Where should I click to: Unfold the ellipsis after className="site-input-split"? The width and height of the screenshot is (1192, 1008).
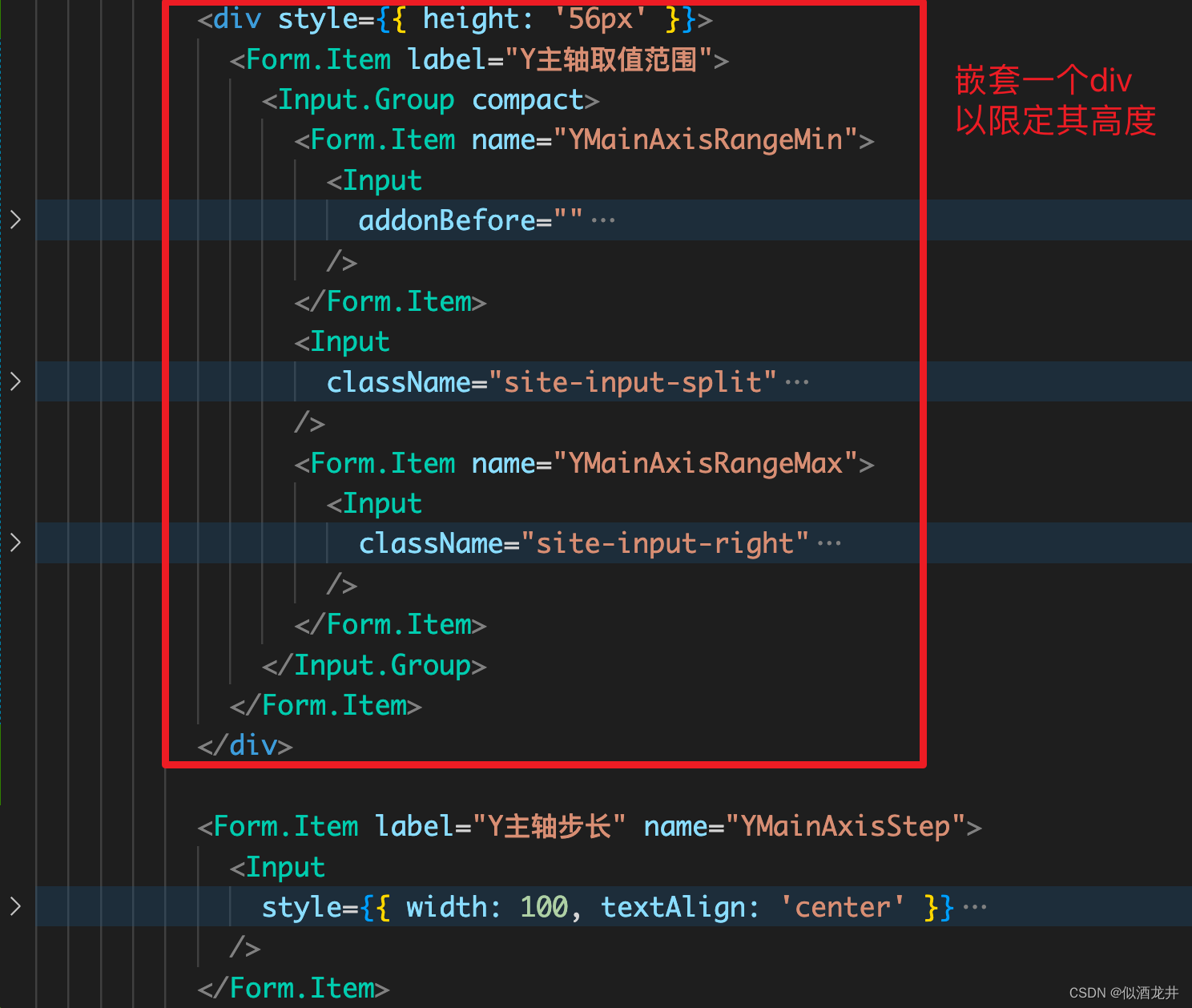pyautogui.click(x=797, y=382)
